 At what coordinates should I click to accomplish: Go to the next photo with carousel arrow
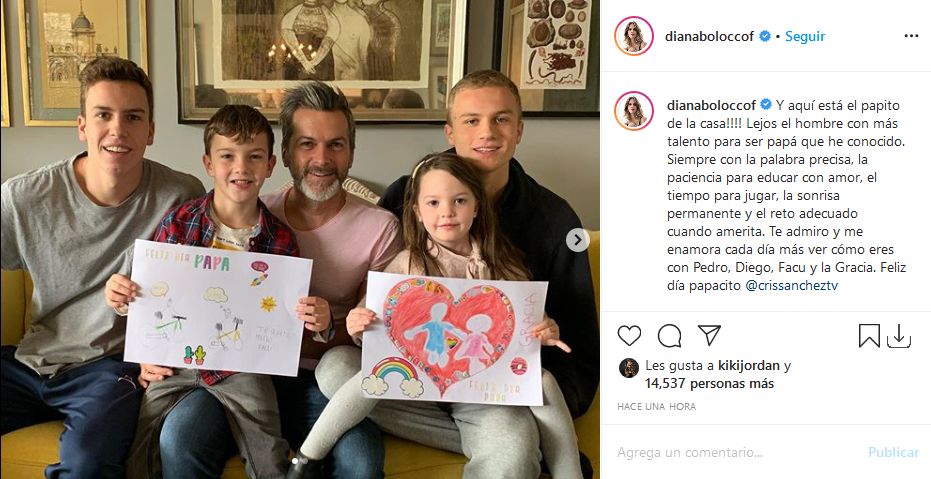tap(577, 240)
